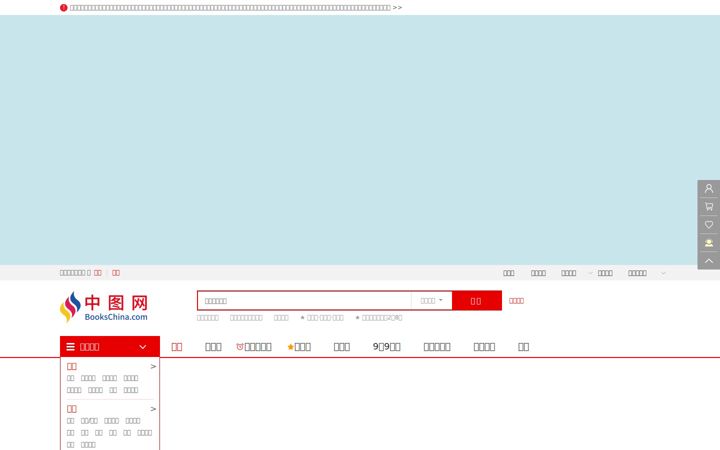This screenshot has width=720, height=450.
Task: Expand the second category's > arrow in the side menu
Action: [x=153, y=409]
